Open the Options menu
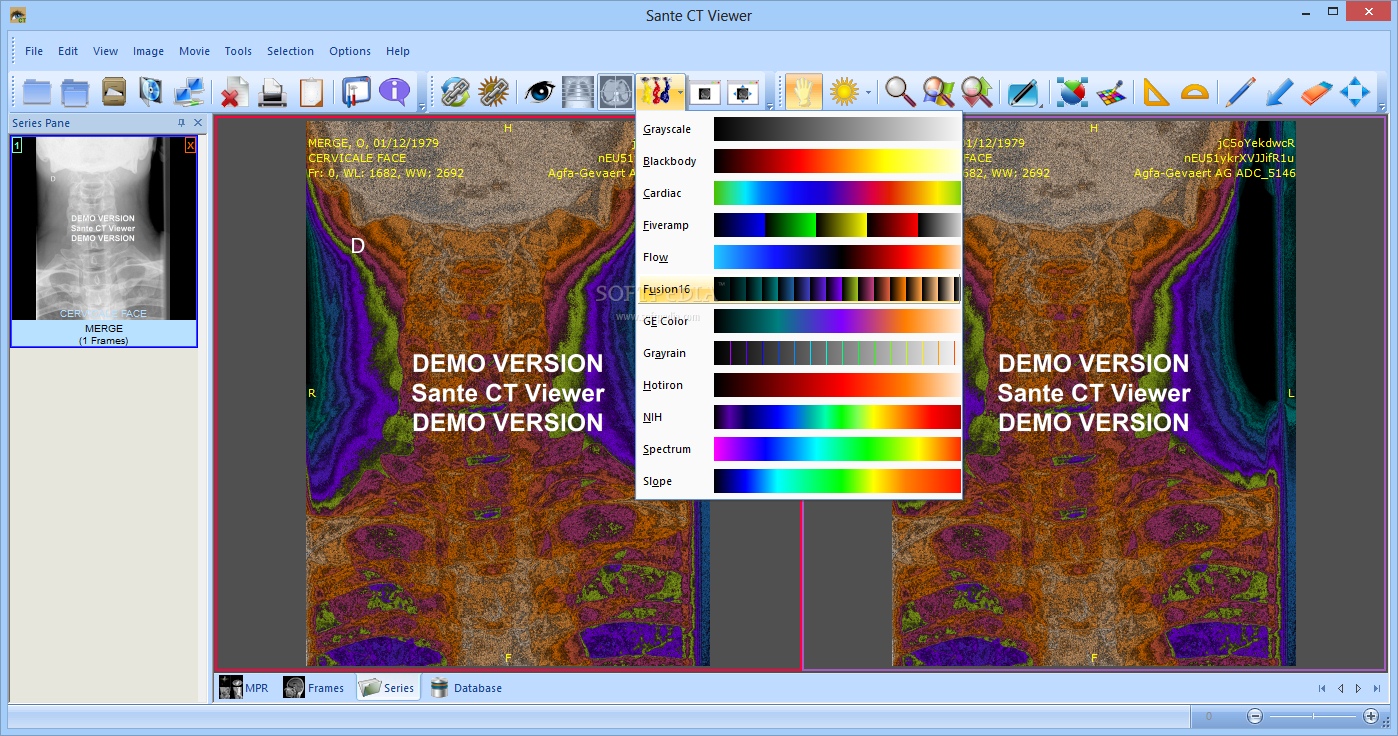The image size is (1398, 736). (x=350, y=51)
